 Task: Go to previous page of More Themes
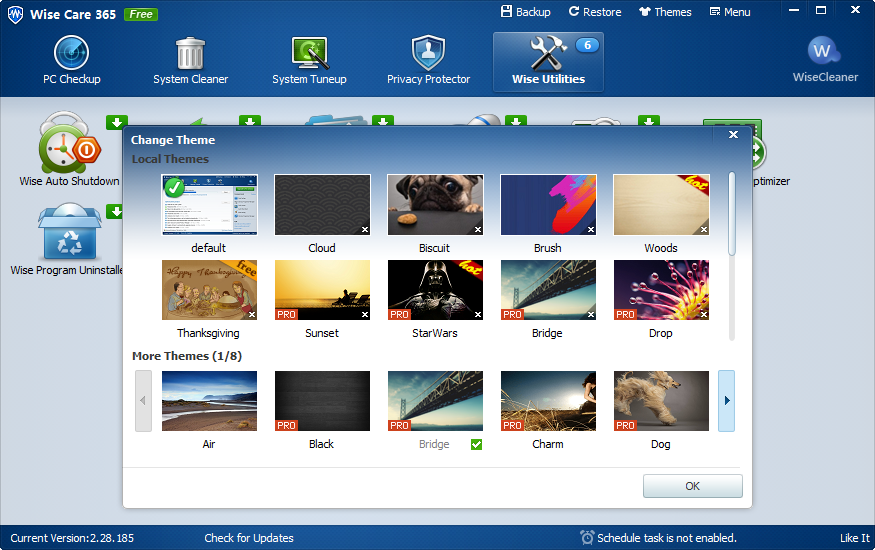[143, 401]
